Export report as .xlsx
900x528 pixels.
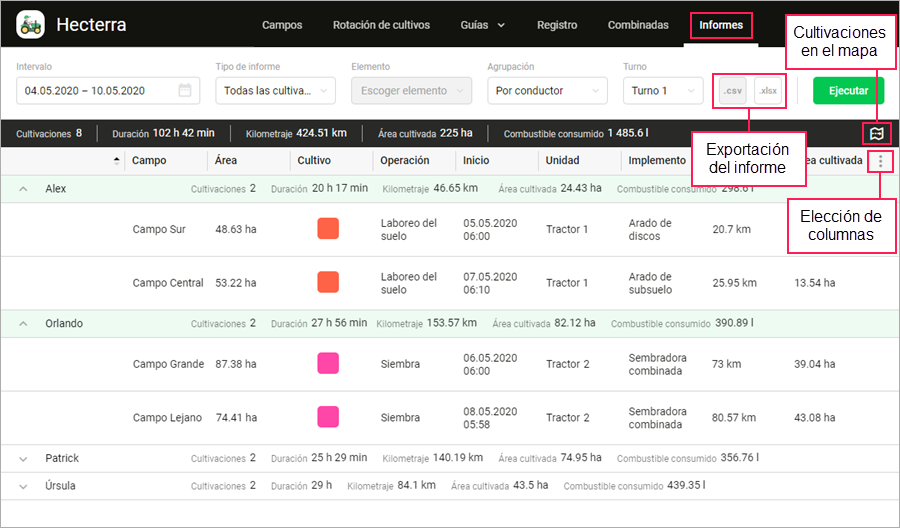[767, 91]
